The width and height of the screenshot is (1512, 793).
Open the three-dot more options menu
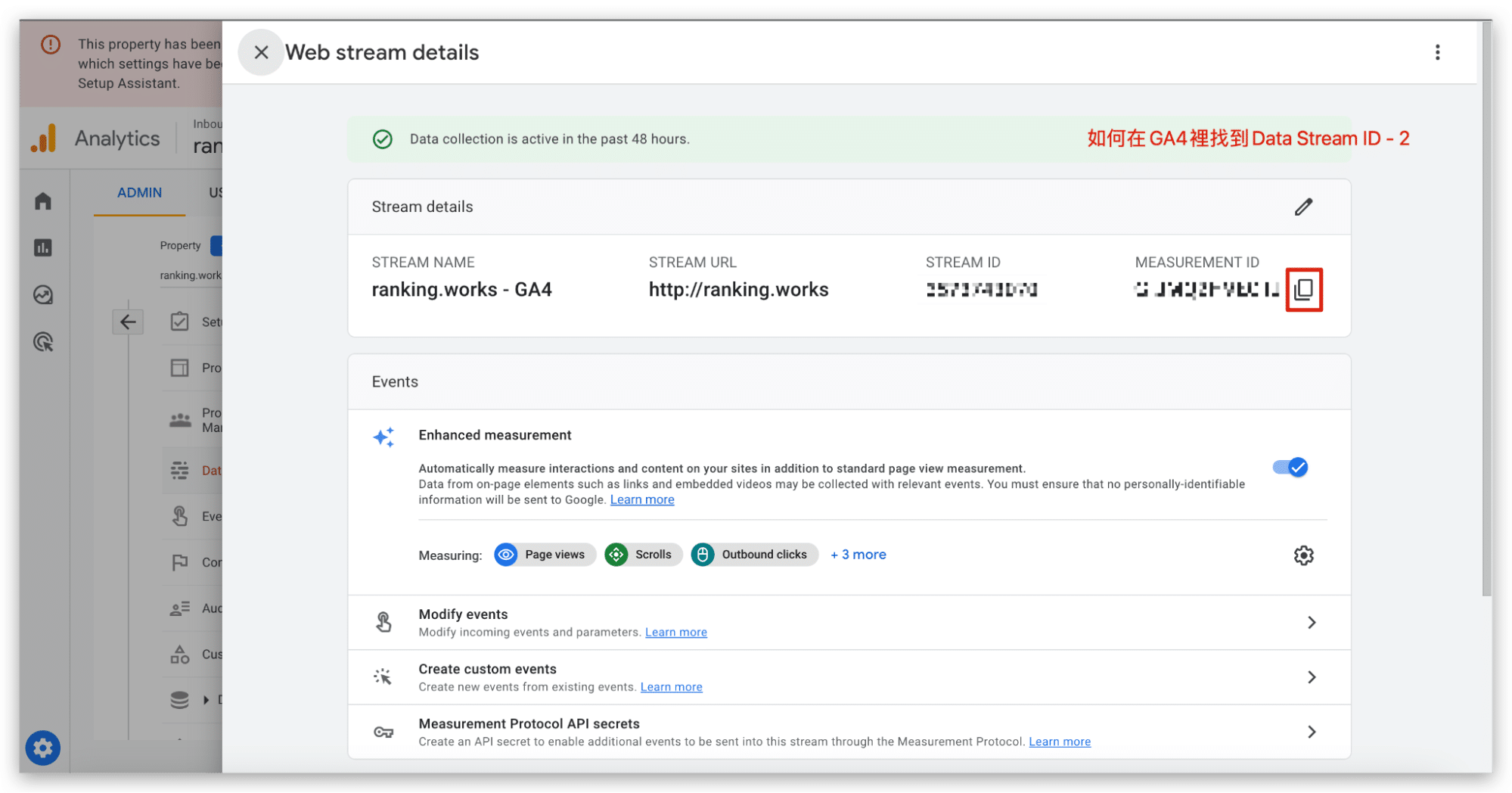click(1437, 52)
